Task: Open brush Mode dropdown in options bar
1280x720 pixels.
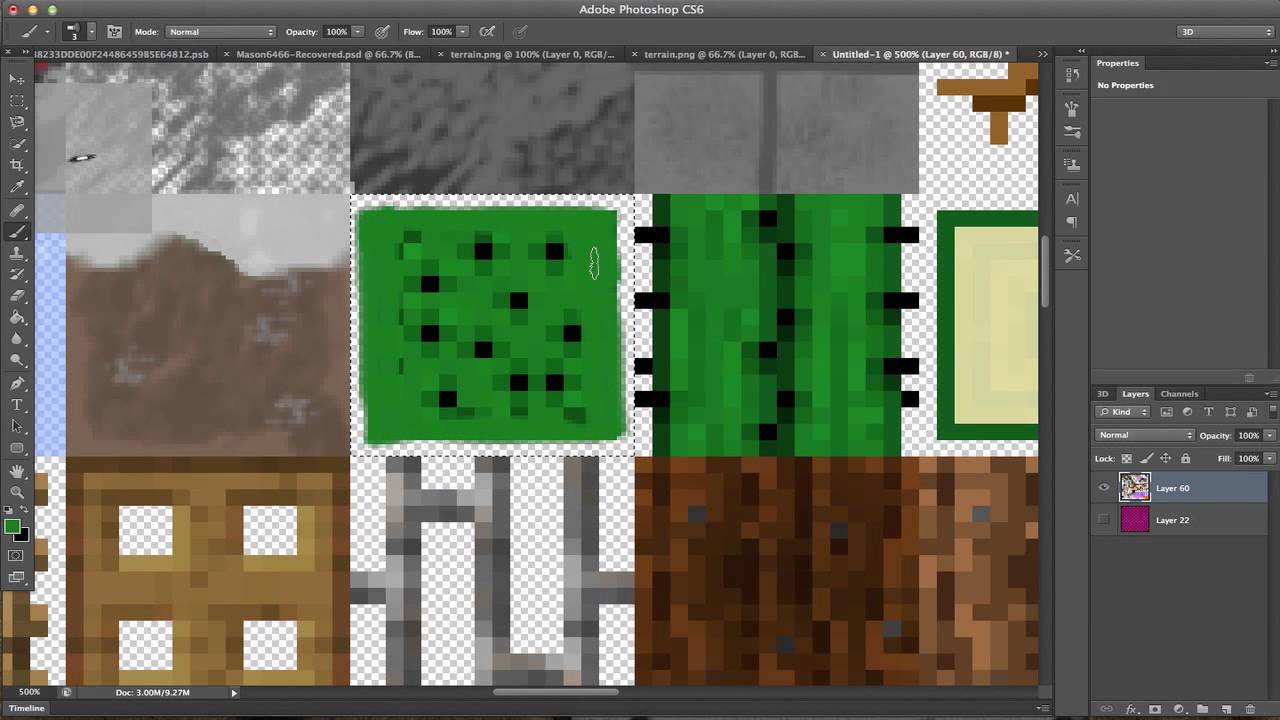Action: (x=220, y=32)
